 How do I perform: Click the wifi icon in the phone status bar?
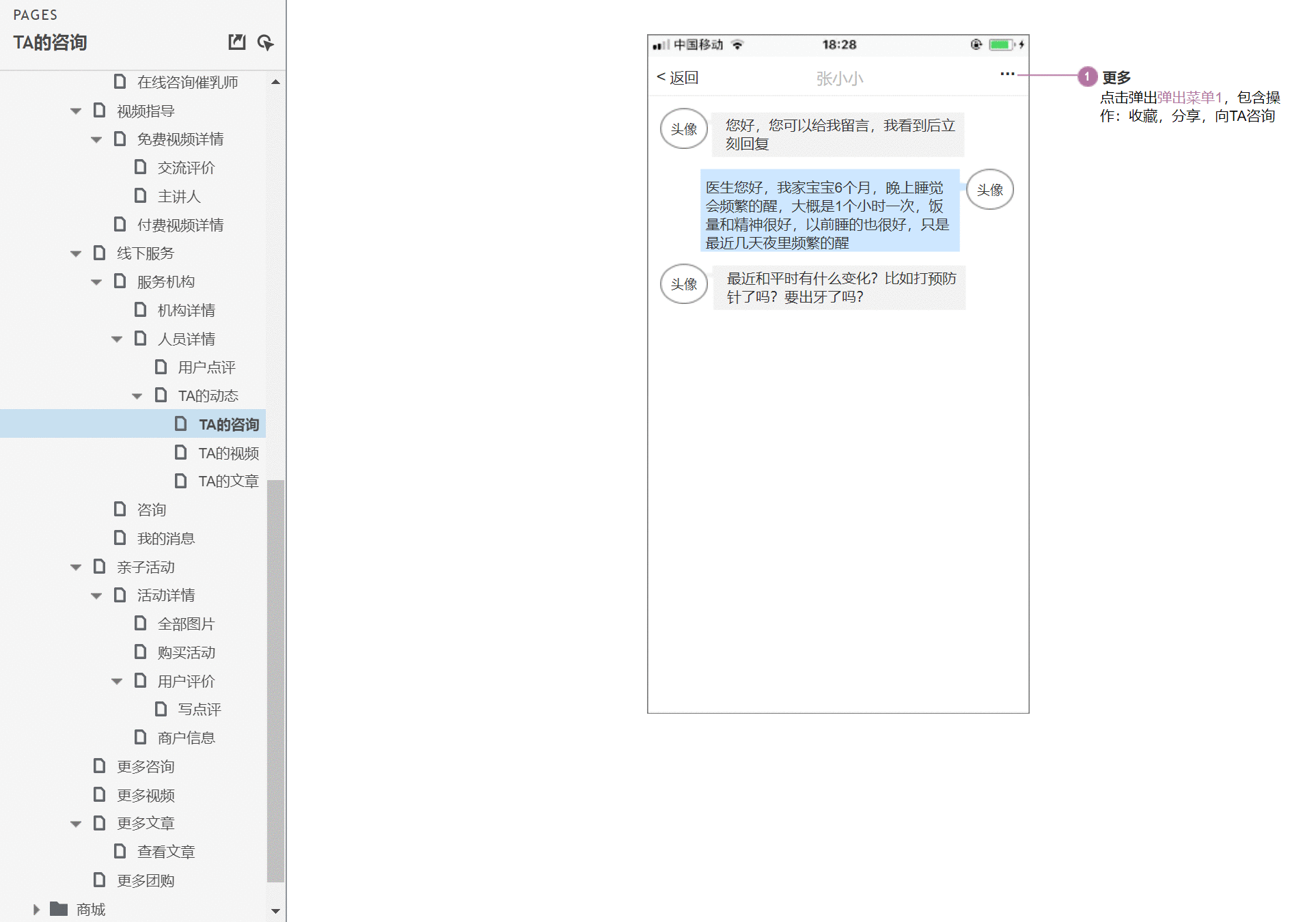(737, 44)
